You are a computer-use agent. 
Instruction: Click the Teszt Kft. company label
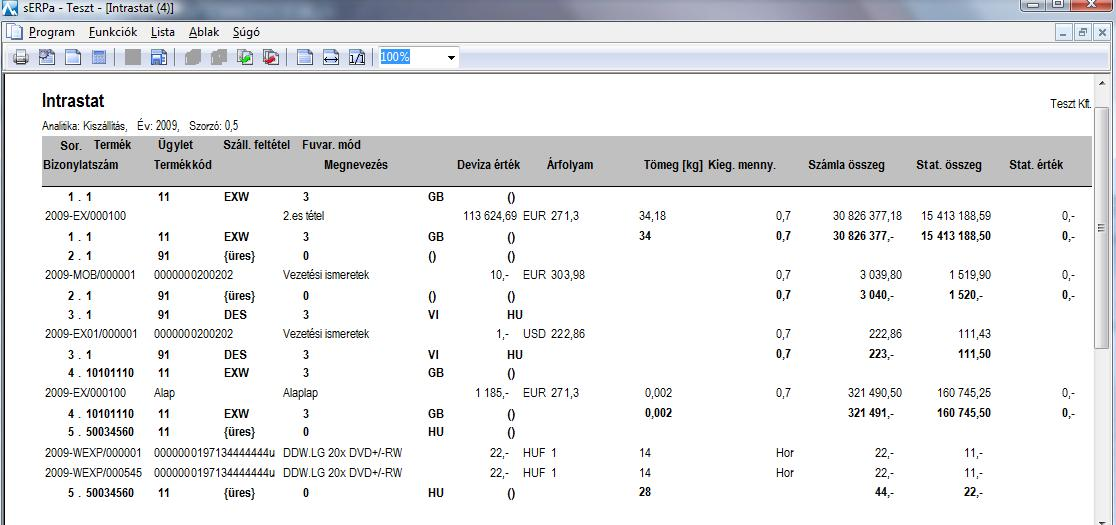1070,104
